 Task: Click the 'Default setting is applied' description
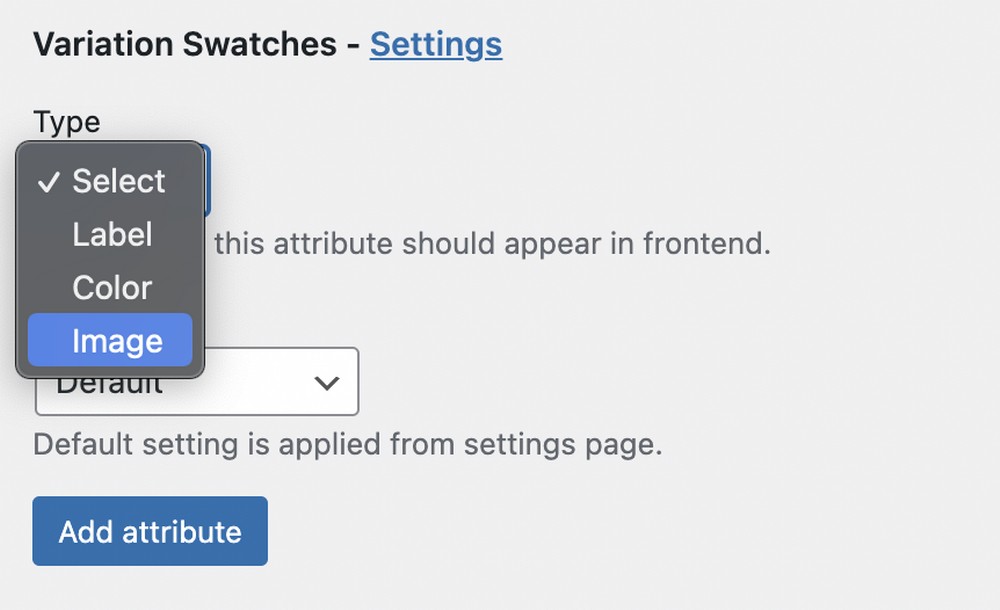[348, 444]
